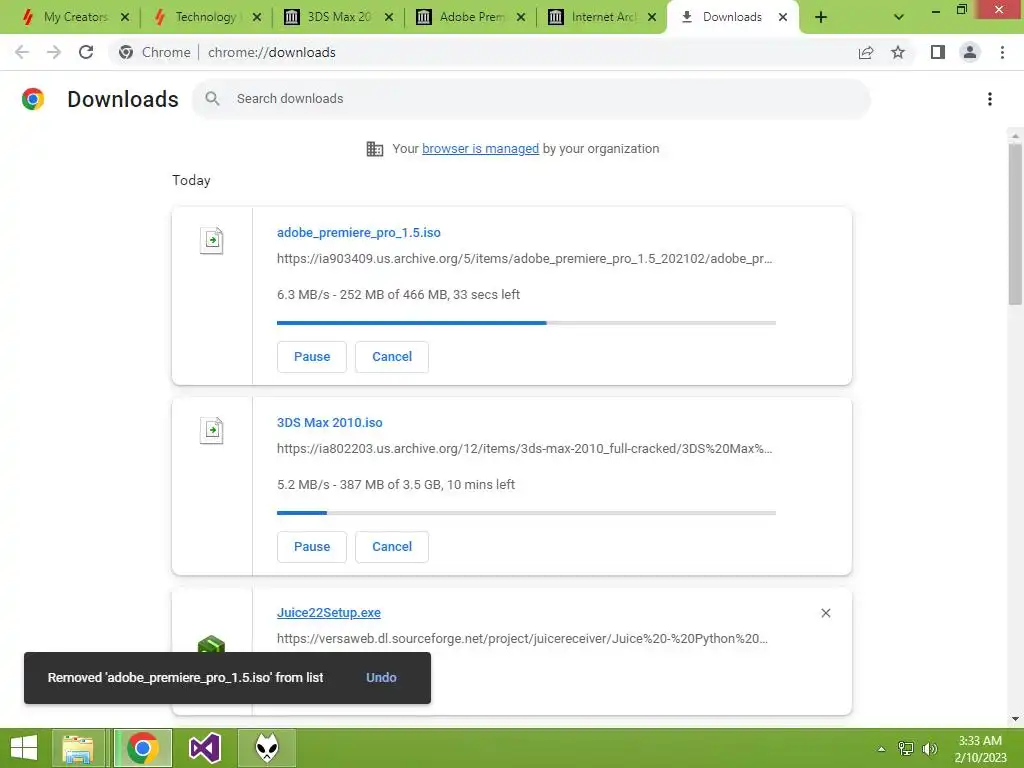
Task: Open File Explorer from taskbar
Action: [x=78, y=748]
